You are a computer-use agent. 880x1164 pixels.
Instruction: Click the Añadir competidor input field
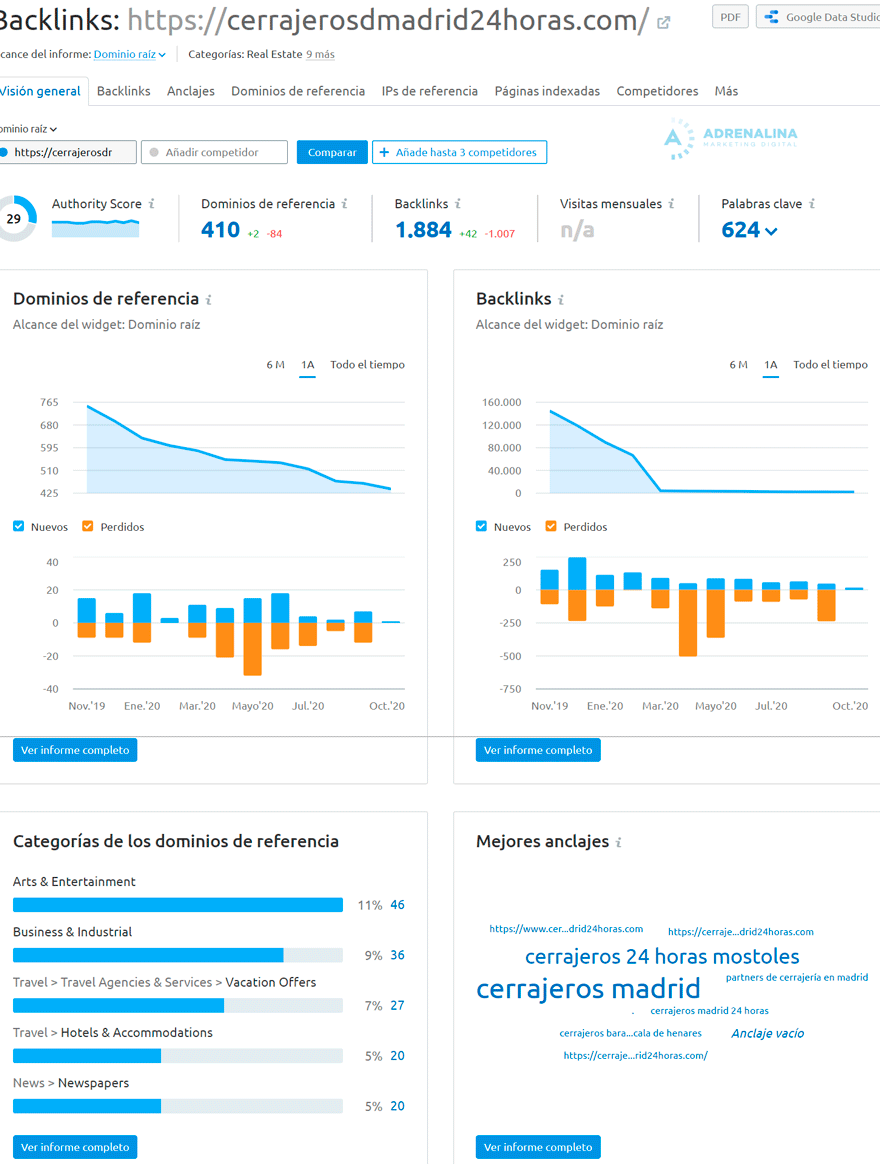tap(213, 151)
